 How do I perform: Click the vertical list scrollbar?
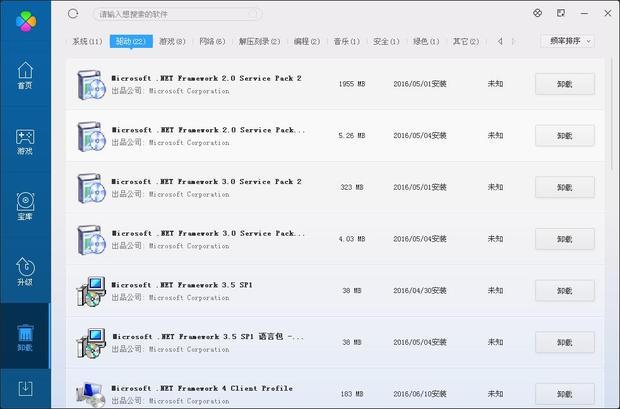[x=612, y=114]
